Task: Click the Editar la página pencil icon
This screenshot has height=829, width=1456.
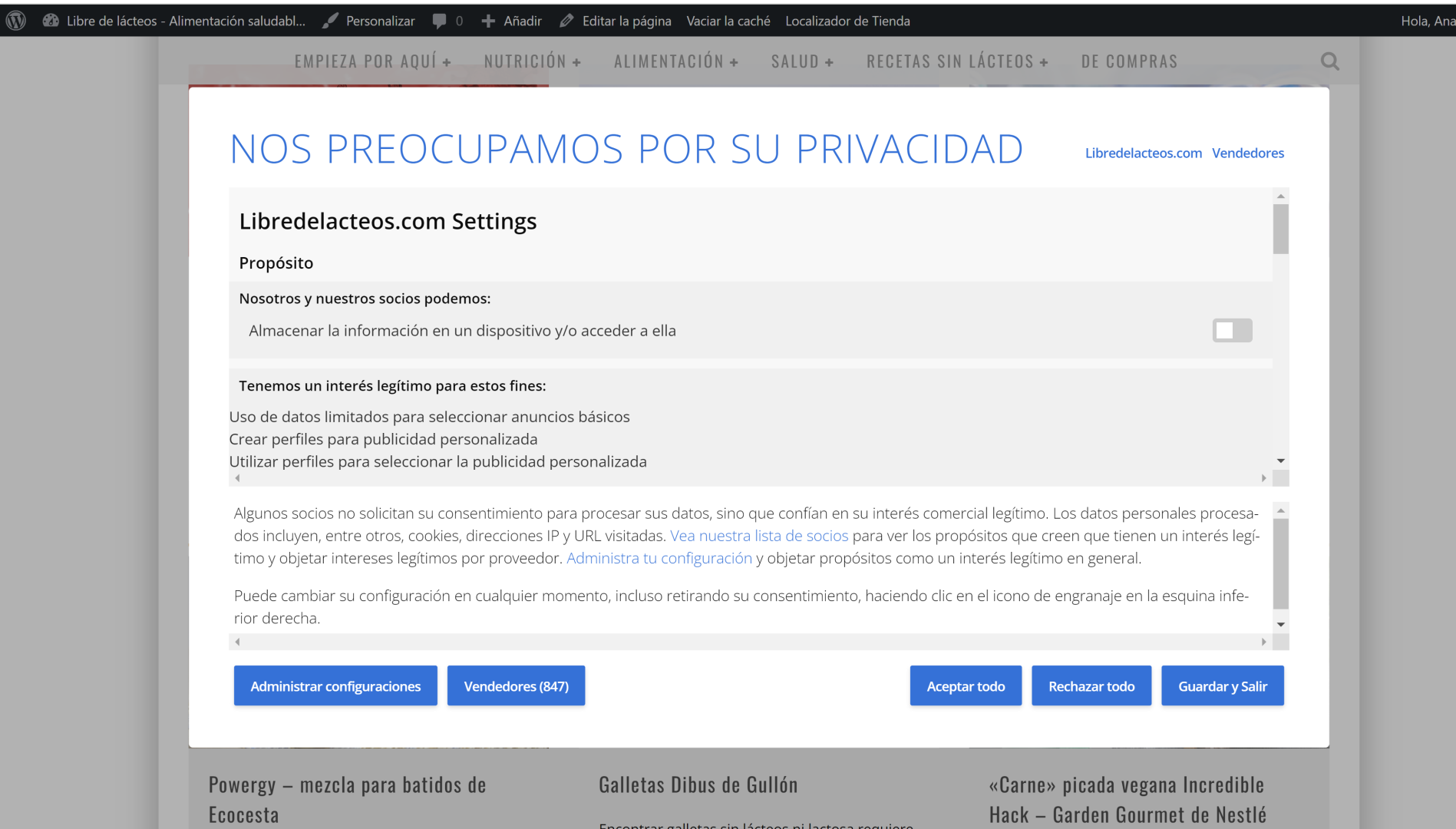Action: tap(566, 21)
